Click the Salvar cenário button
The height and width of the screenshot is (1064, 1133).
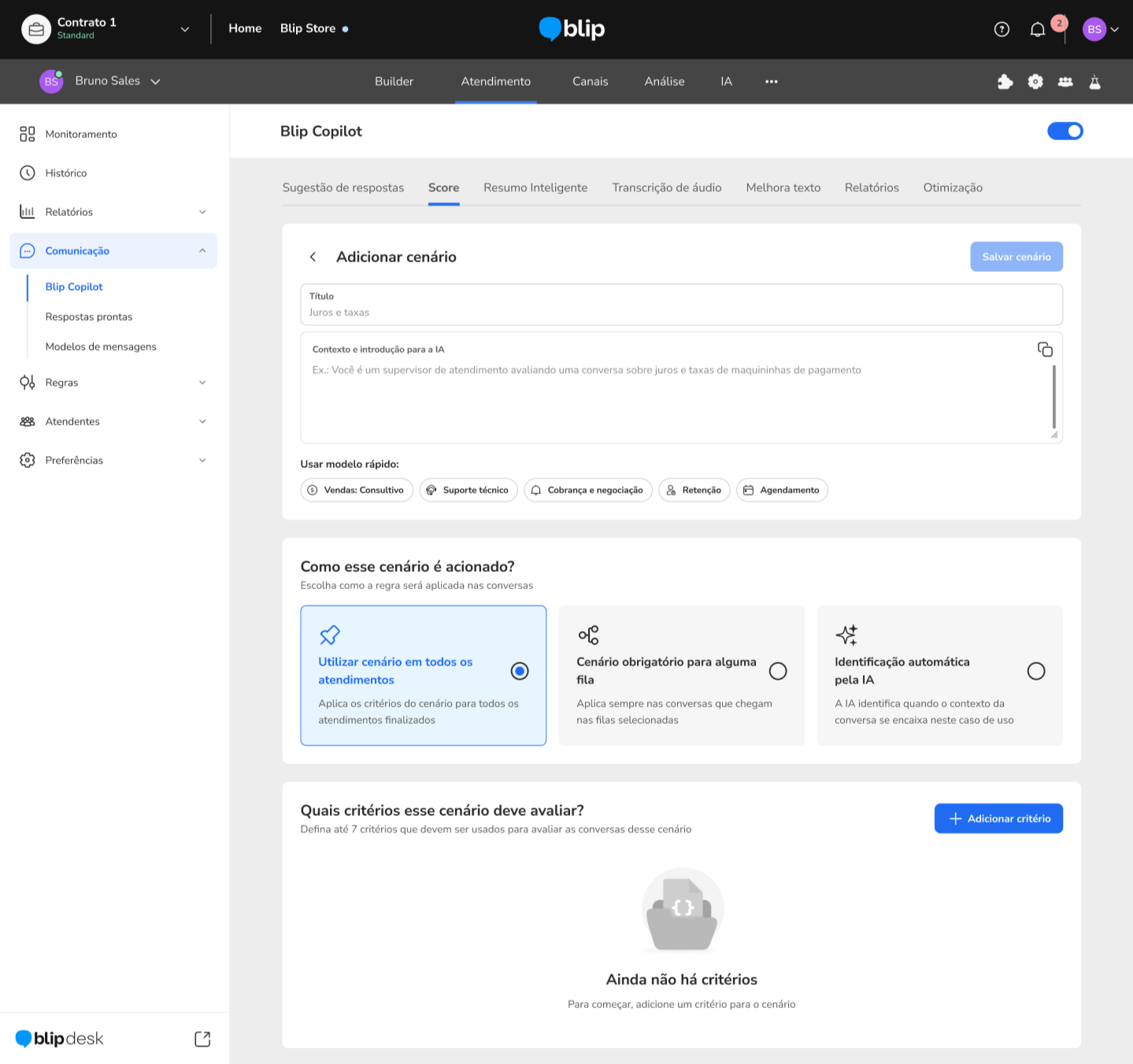1016,257
